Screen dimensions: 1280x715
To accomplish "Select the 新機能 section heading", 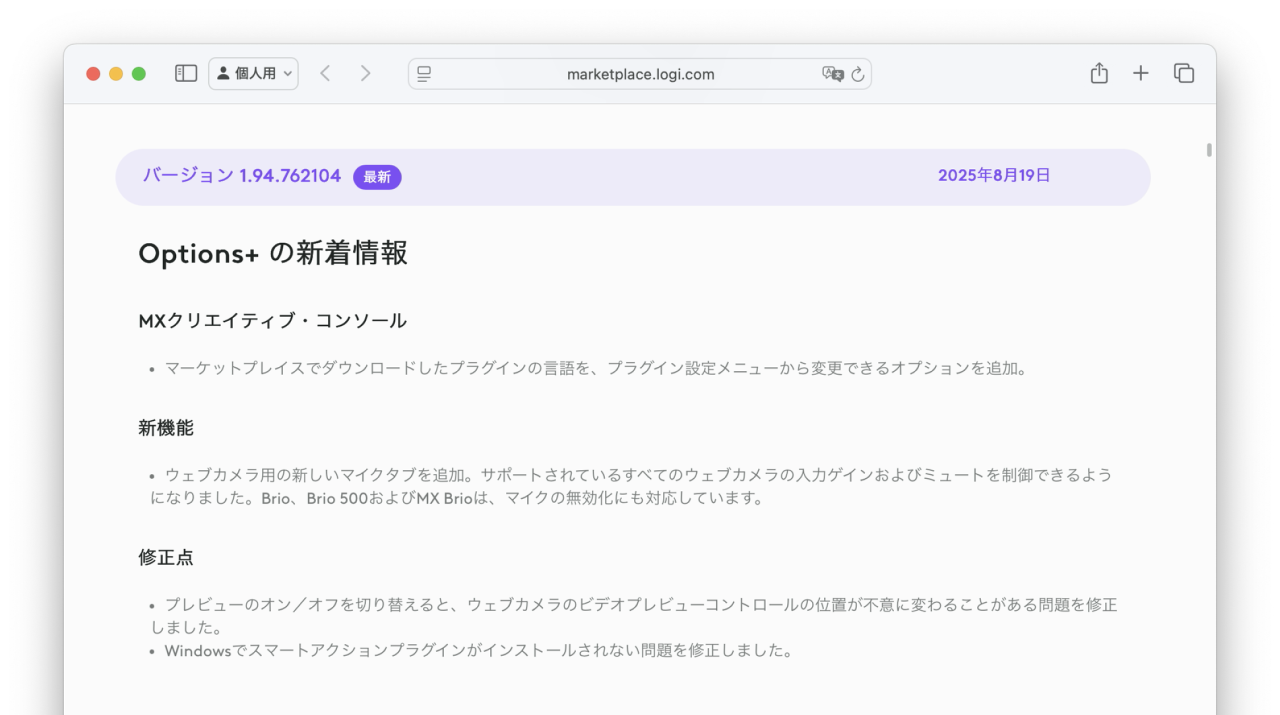I will tap(166, 427).
